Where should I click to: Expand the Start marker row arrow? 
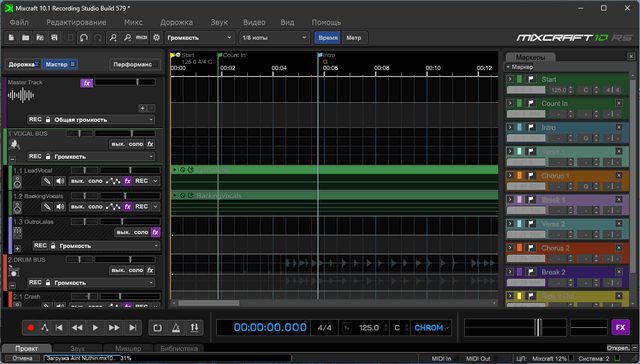[510, 79]
